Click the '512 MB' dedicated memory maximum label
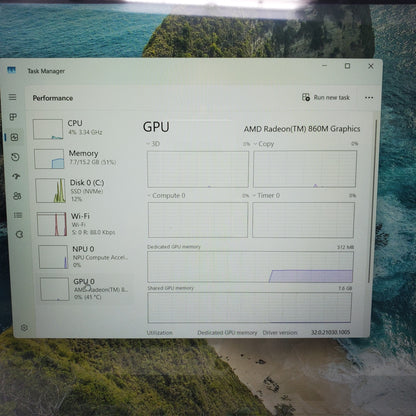The width and height of the screenshot is (416, 416). pos(345,247)
